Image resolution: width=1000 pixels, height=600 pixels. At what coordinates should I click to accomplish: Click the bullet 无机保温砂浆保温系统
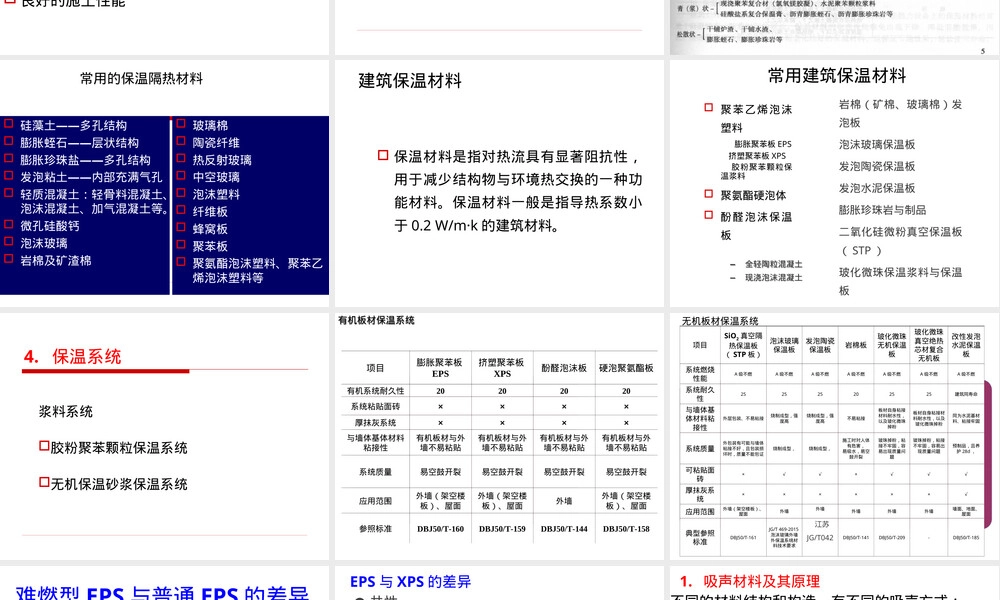(119, 485)
